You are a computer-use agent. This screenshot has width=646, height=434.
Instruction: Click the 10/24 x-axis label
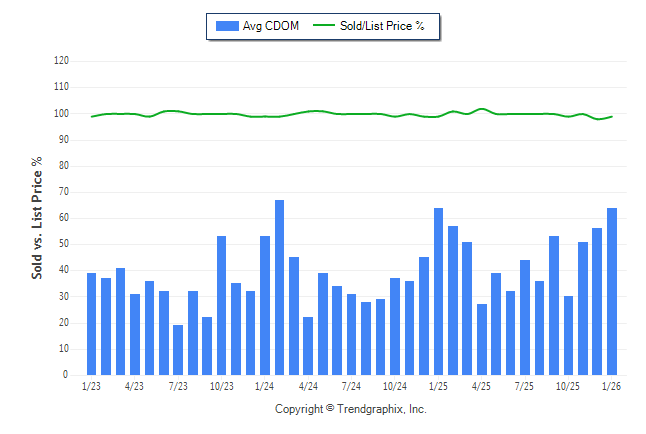coord(395,386)
